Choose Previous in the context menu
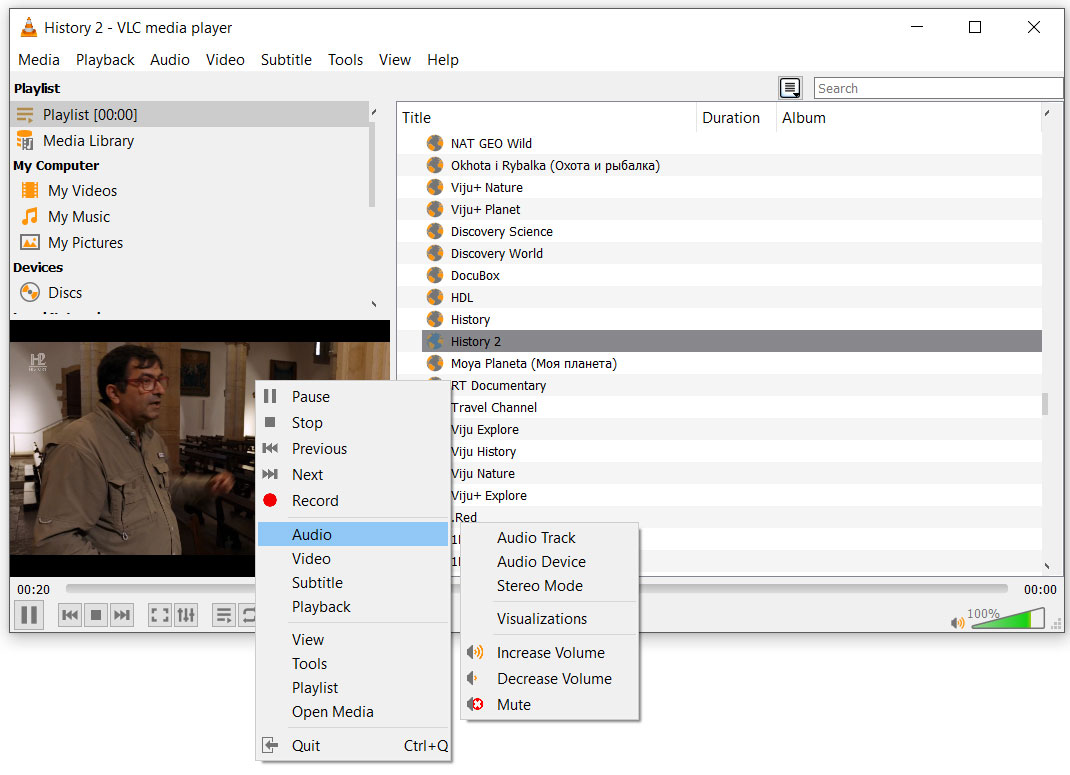 coord(353,448)
